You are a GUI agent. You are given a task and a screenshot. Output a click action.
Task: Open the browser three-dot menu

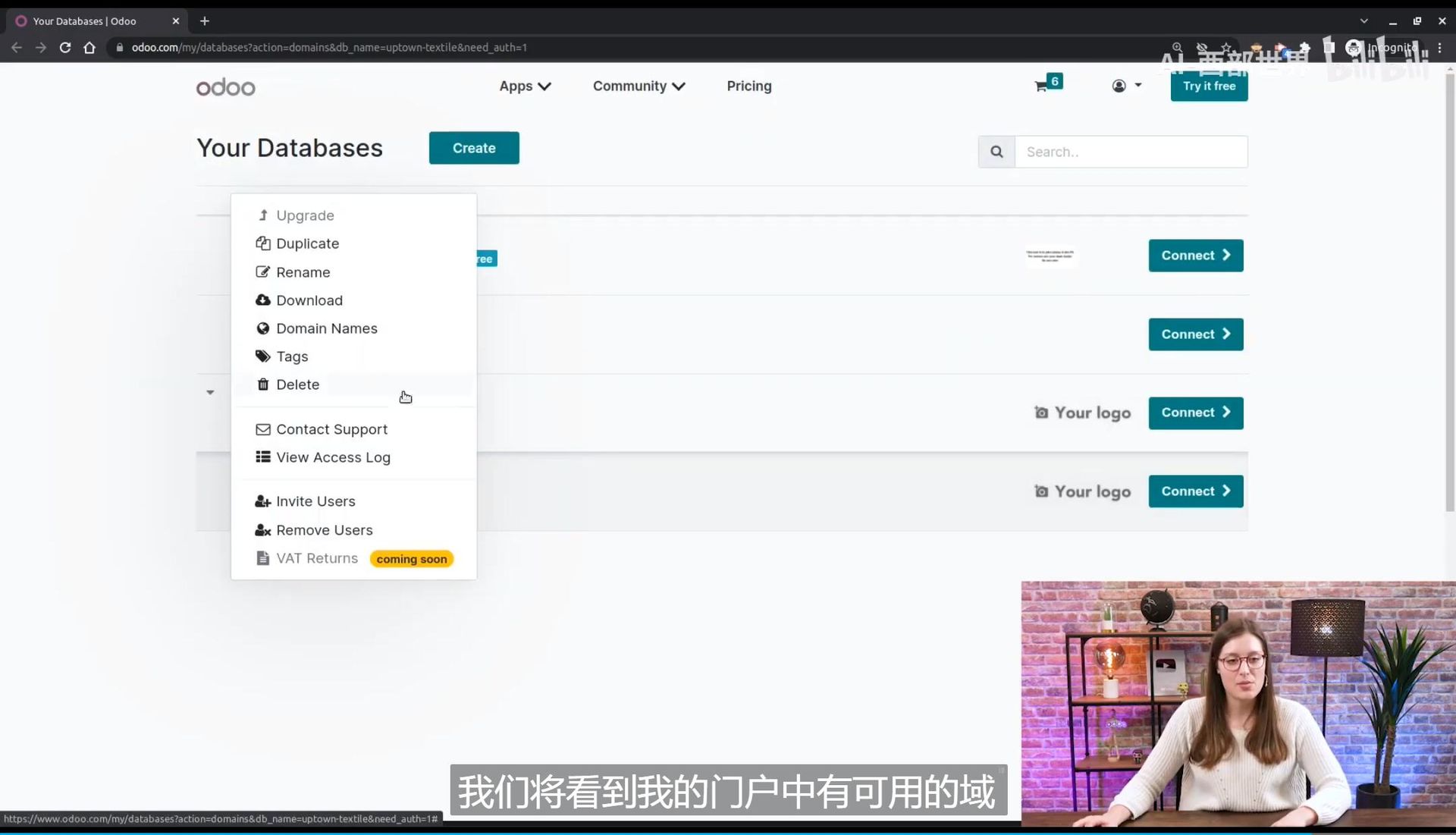pyautogui.click(x=1439, y=47)
